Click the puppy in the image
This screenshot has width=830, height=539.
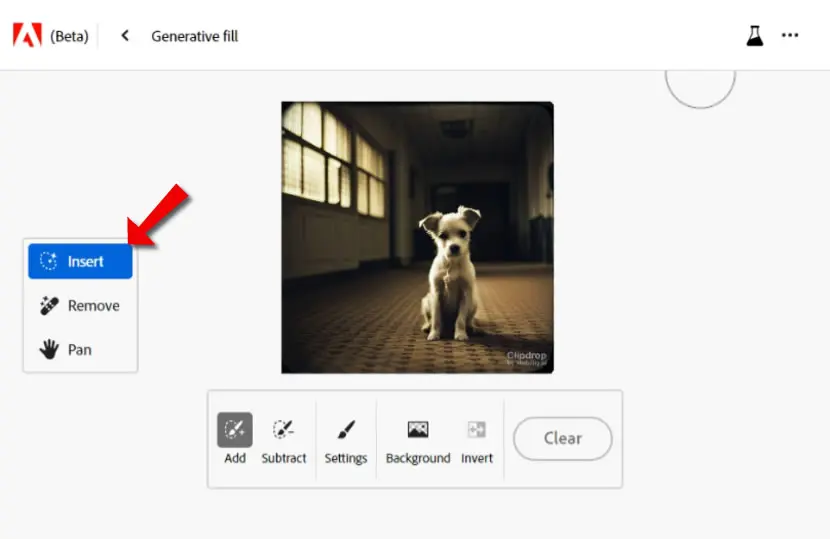coord(449,273)
